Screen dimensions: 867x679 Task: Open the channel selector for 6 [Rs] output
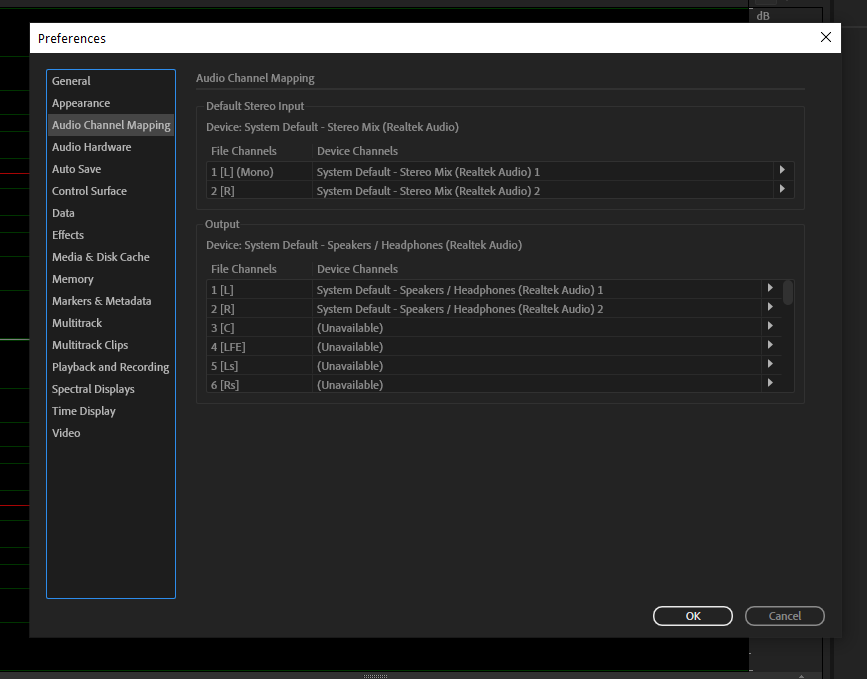pyautogui.click(x=769, y=384)
